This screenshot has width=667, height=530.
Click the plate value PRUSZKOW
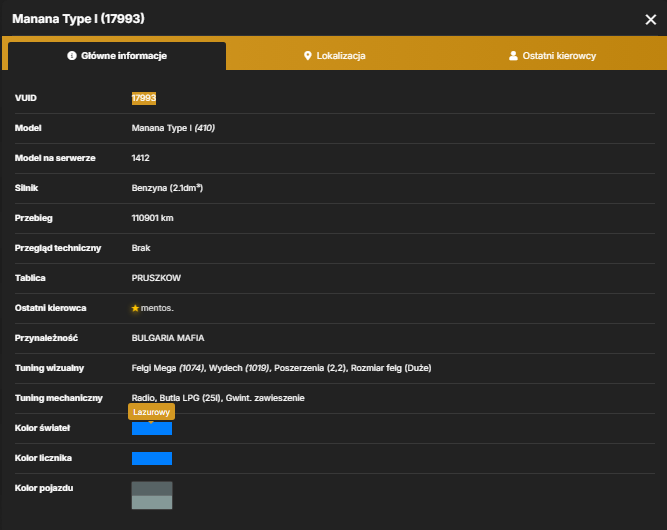[156, 278]
